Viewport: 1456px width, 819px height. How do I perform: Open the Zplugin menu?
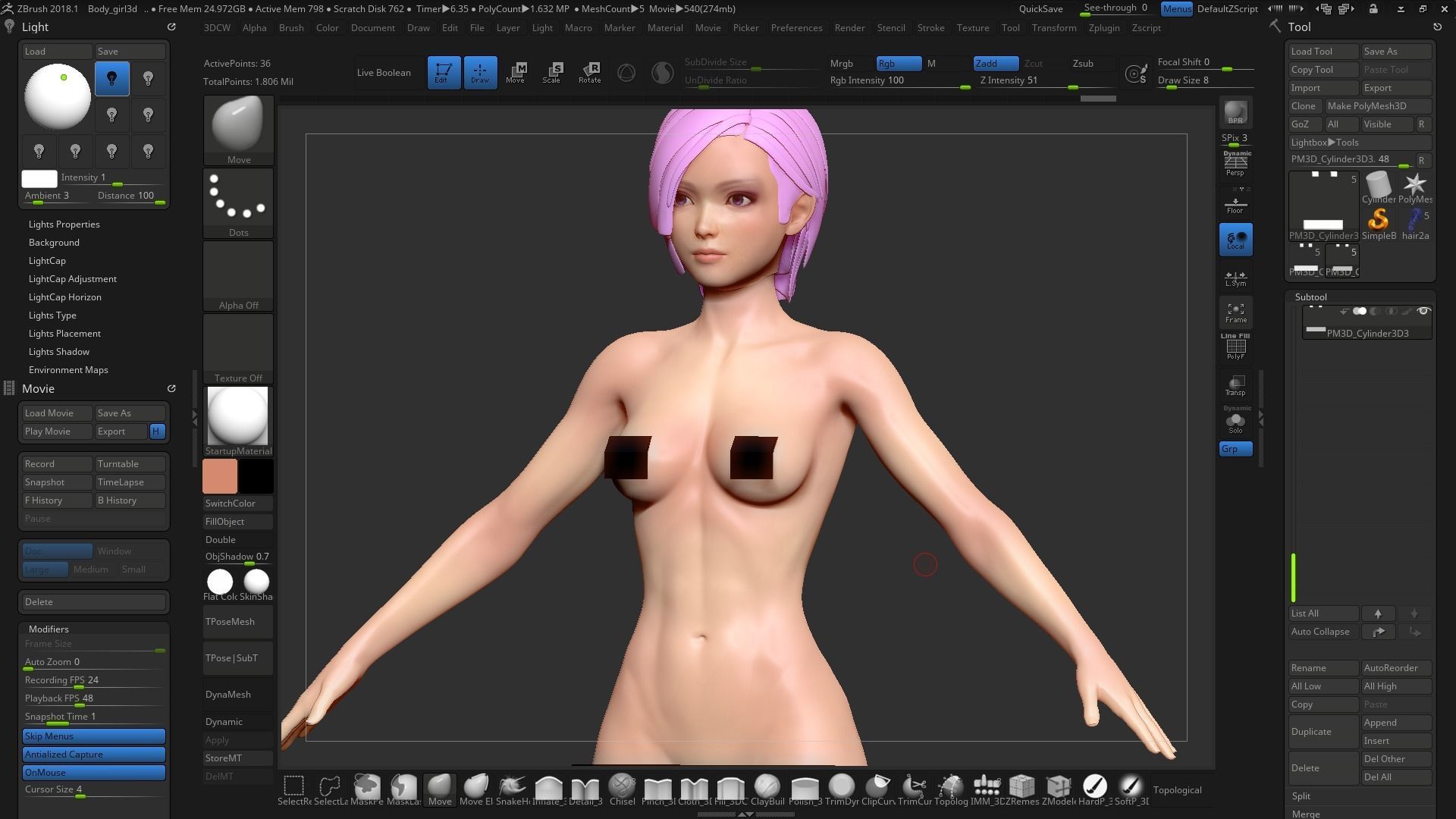(1103, 28)
